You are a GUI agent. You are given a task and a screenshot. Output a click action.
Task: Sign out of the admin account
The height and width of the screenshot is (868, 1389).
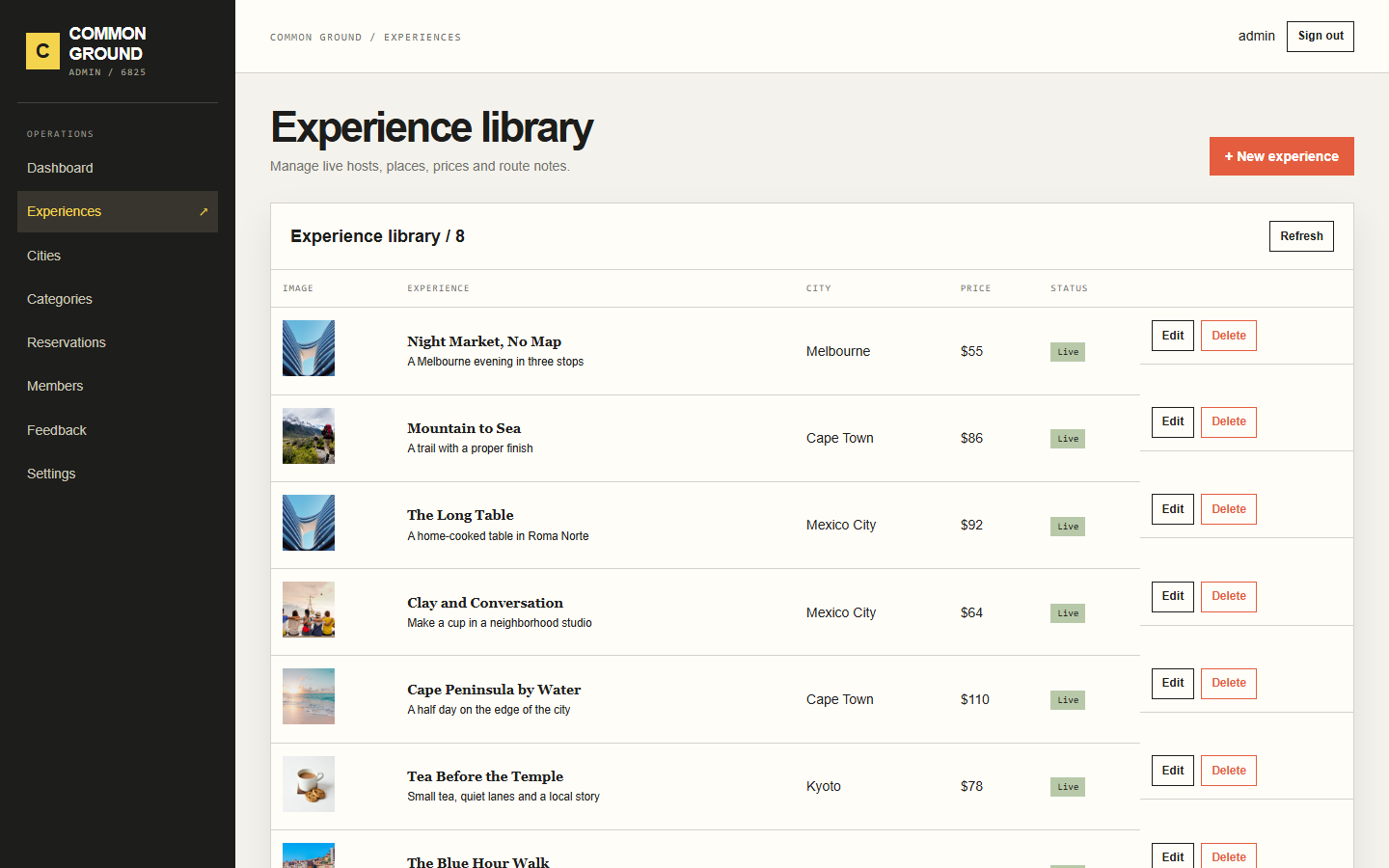click(1321, 37)
